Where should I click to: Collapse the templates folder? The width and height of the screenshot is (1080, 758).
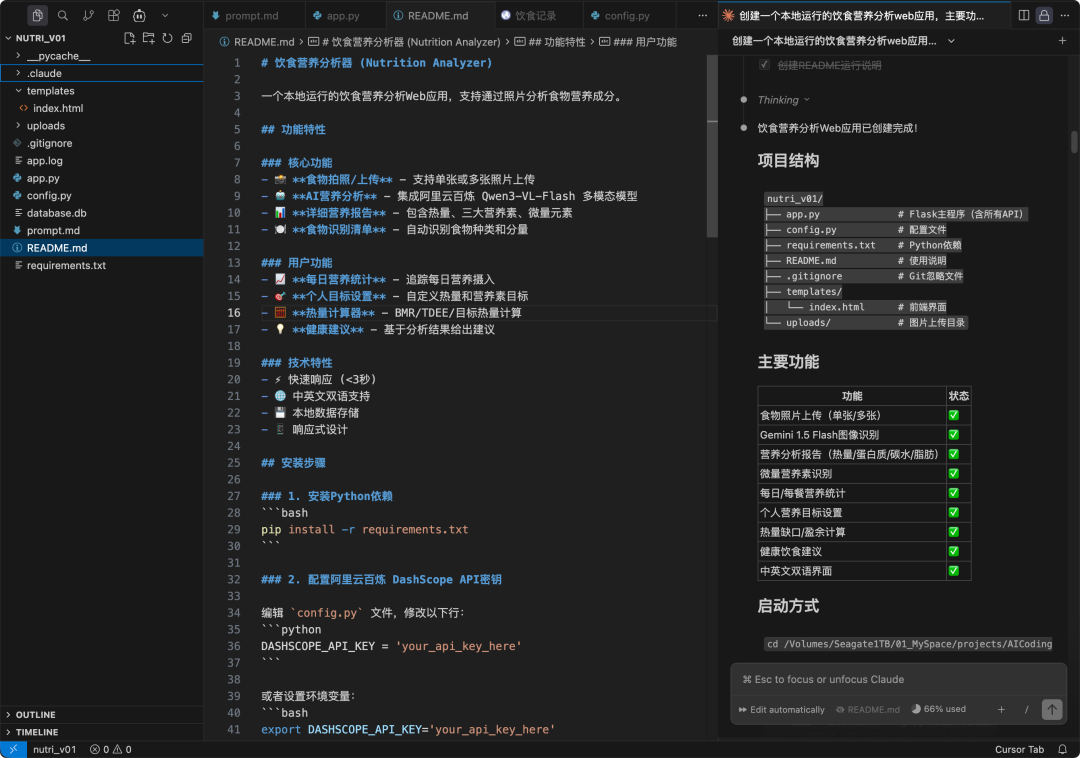[x=50, y=91]
